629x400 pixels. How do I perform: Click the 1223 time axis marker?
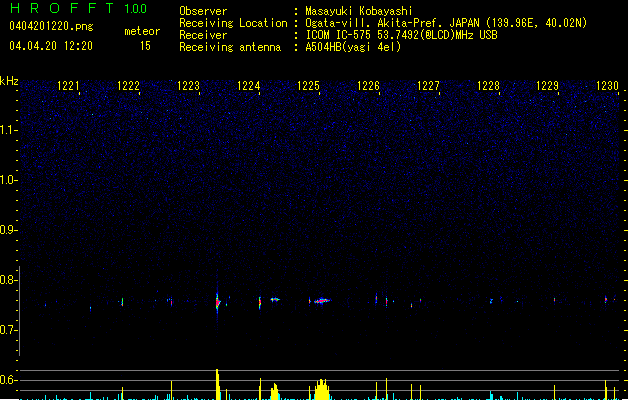(188, 86)
